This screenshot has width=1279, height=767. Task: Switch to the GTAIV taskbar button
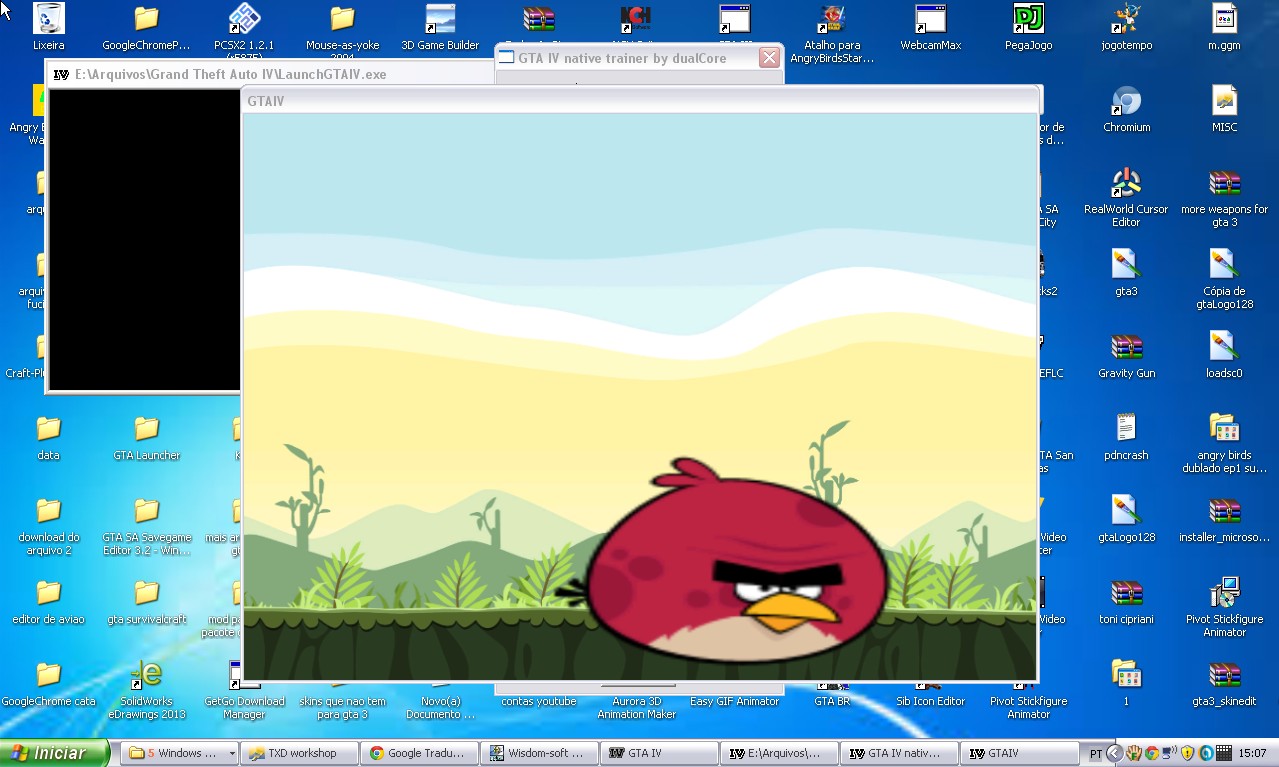[x=1020, y=753]
